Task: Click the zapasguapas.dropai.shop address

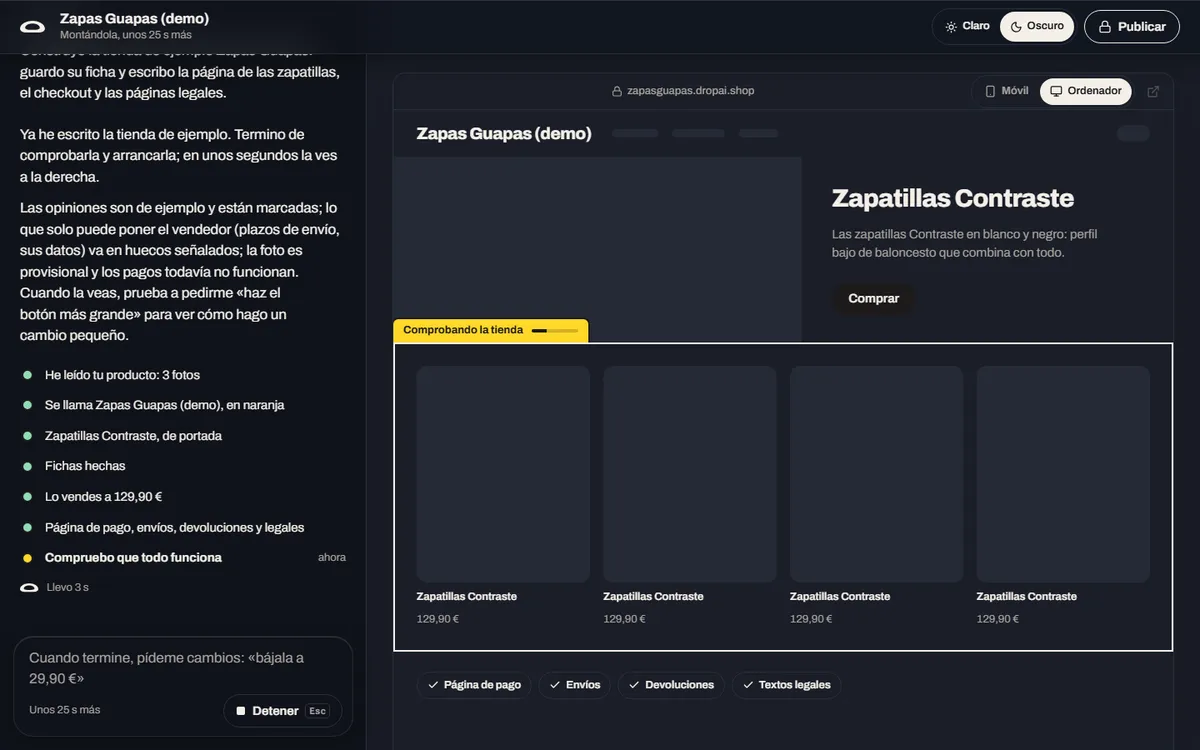Action: [x=690, y=91]
